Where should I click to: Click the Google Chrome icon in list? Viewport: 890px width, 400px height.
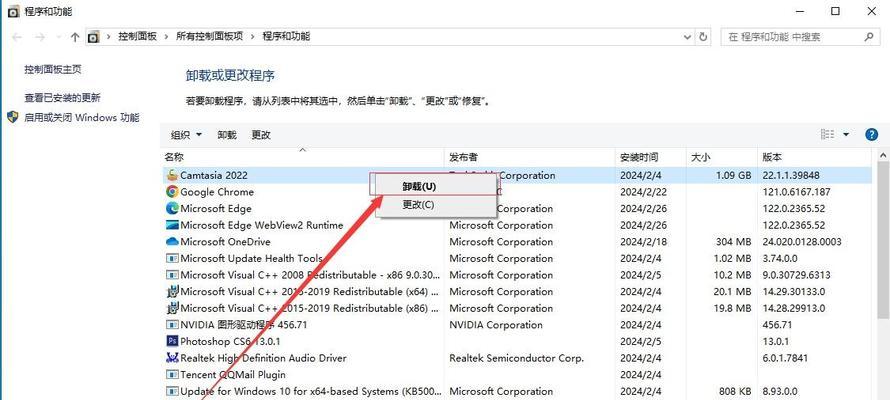[172, 192]
